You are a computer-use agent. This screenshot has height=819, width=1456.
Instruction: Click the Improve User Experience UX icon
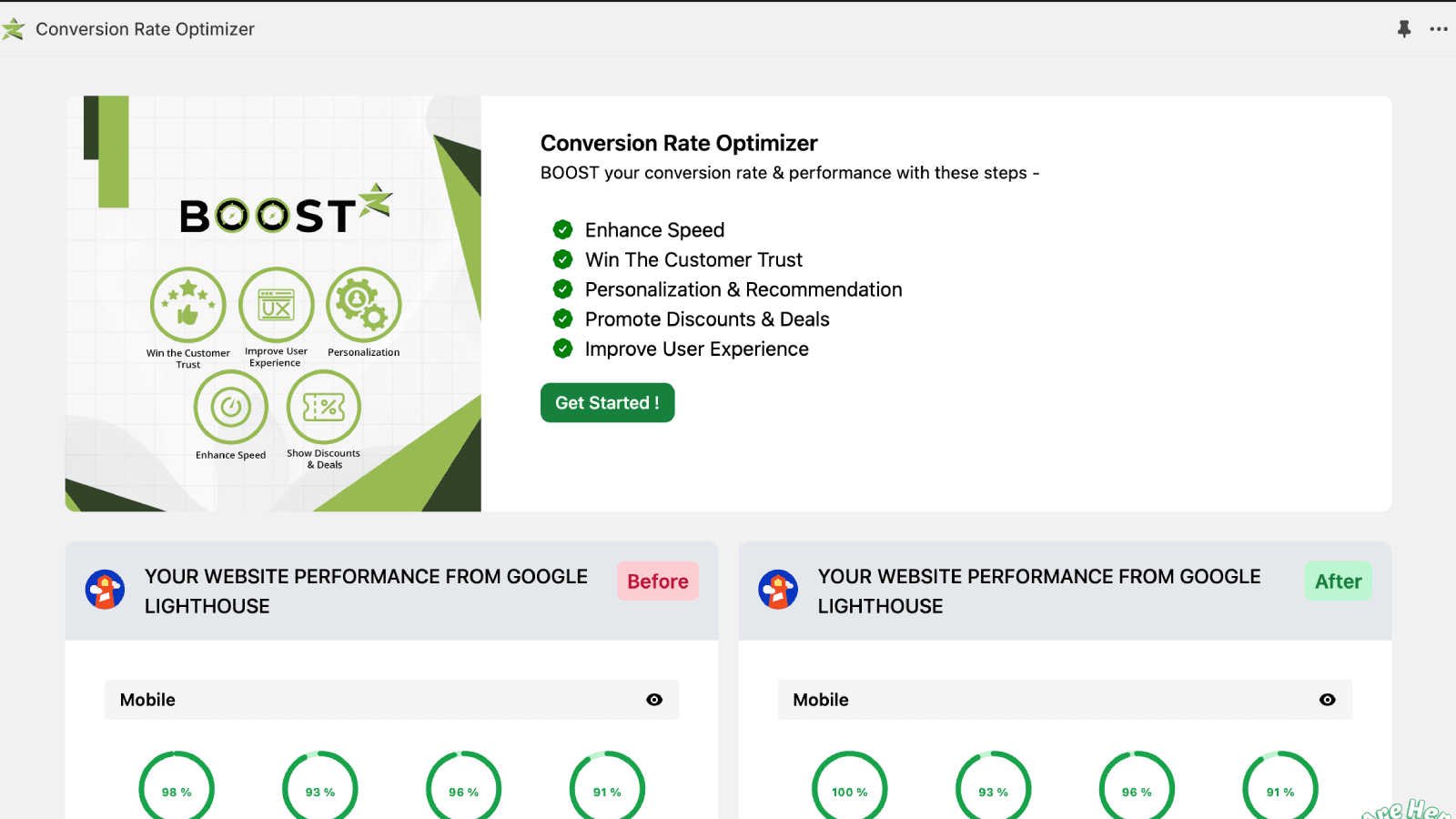click(277, 304)
